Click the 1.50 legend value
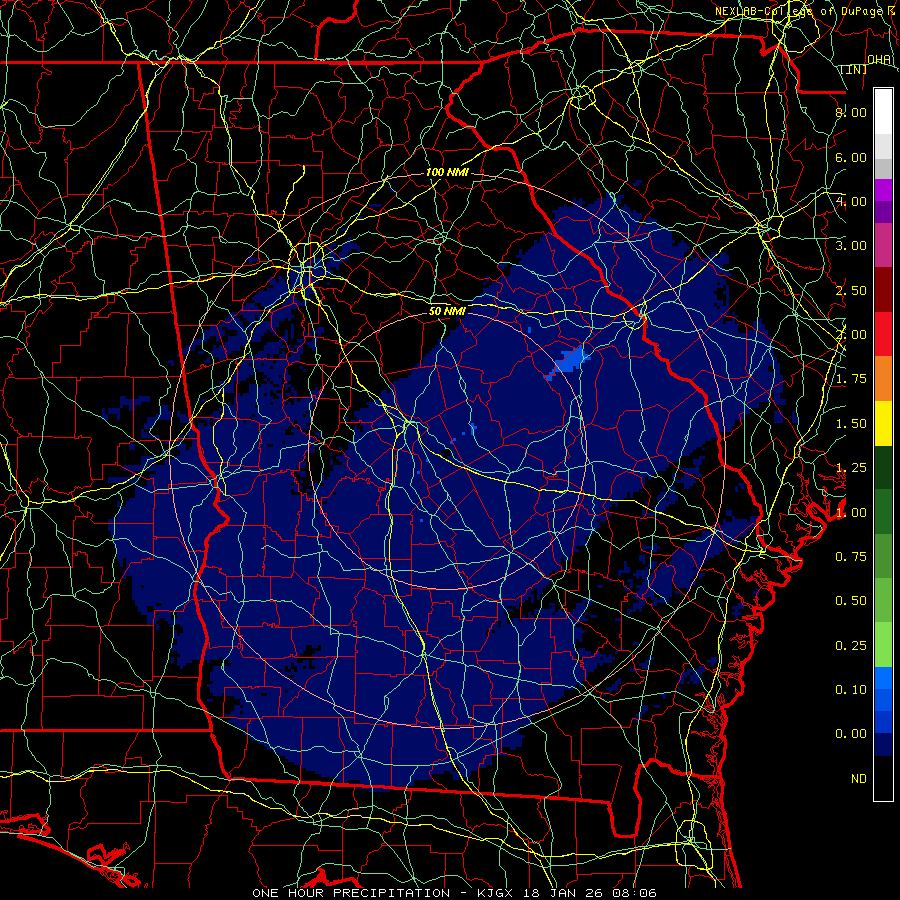 [851, 424]
